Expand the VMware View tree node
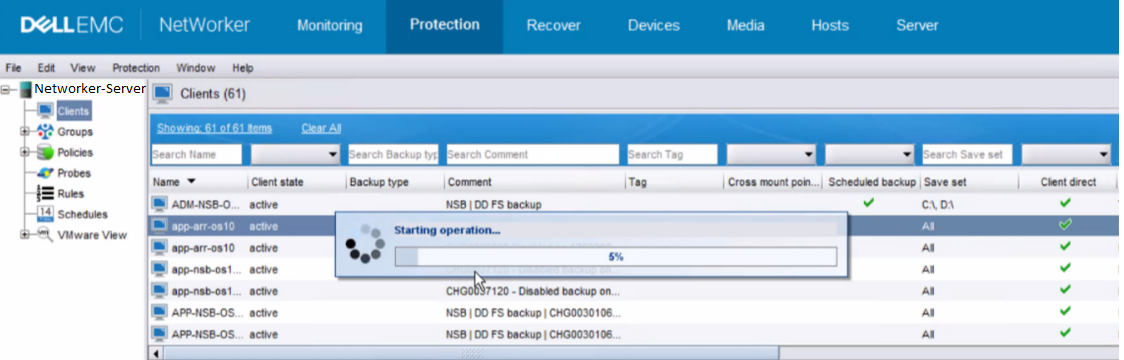This screenshot has height=360, width=1124. [25, 235]
